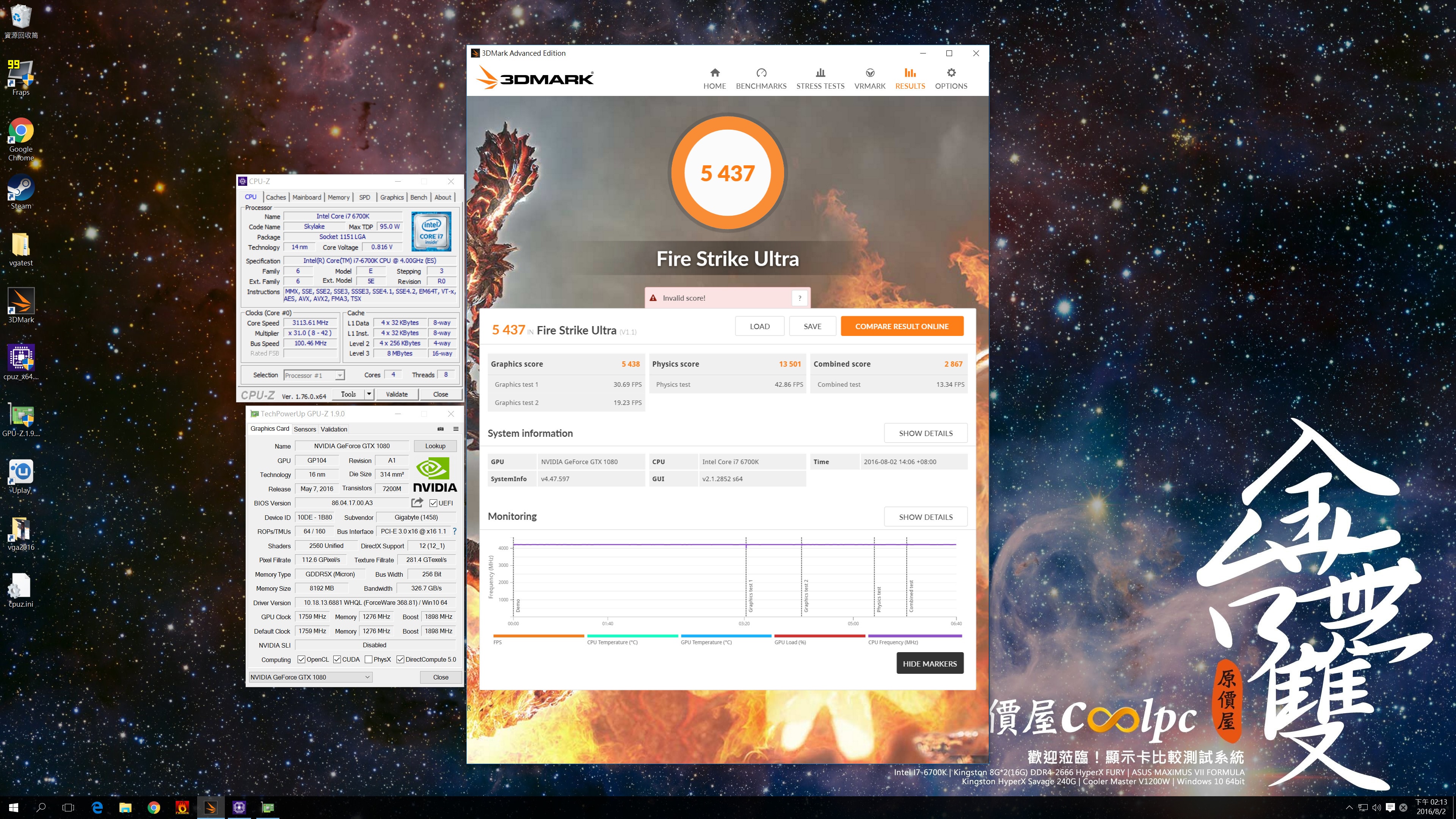Switch to CPU-Z SPD tab
This screenshot has height=819, width=1456.
(364, 197)
